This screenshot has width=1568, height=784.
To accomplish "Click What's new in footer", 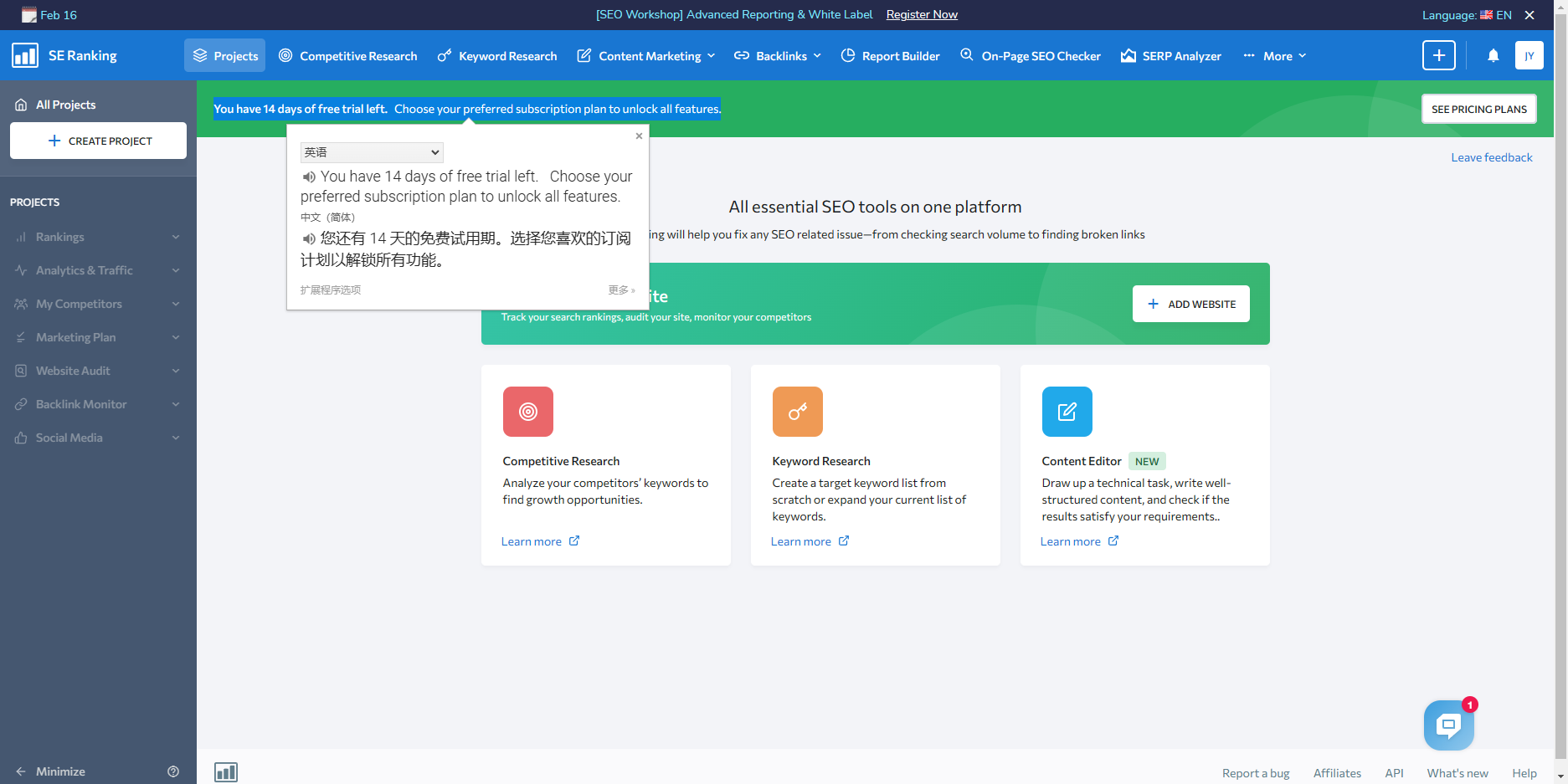I will (1457, 773).
